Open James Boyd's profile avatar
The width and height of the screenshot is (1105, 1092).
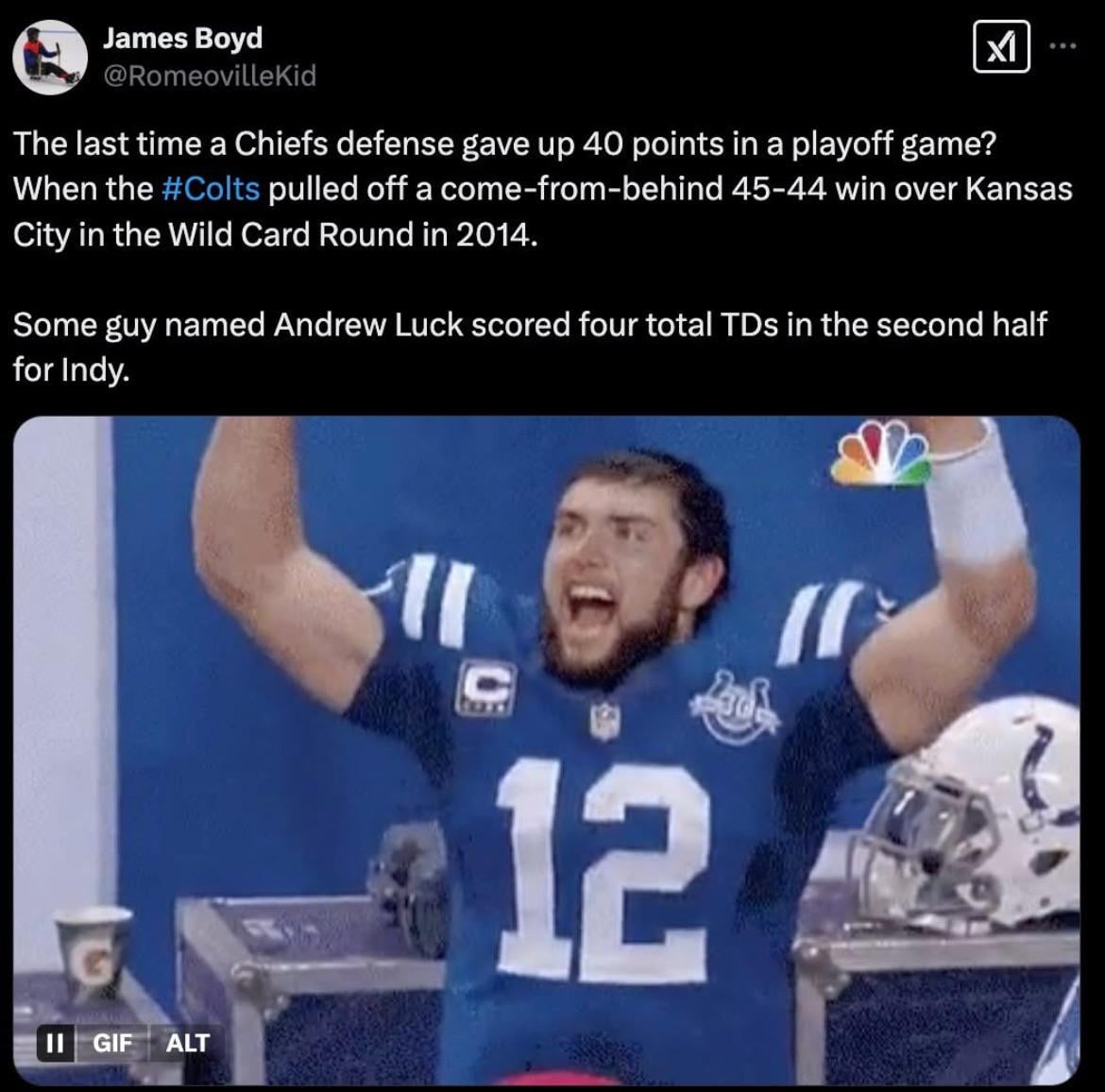tap(50, 57)
